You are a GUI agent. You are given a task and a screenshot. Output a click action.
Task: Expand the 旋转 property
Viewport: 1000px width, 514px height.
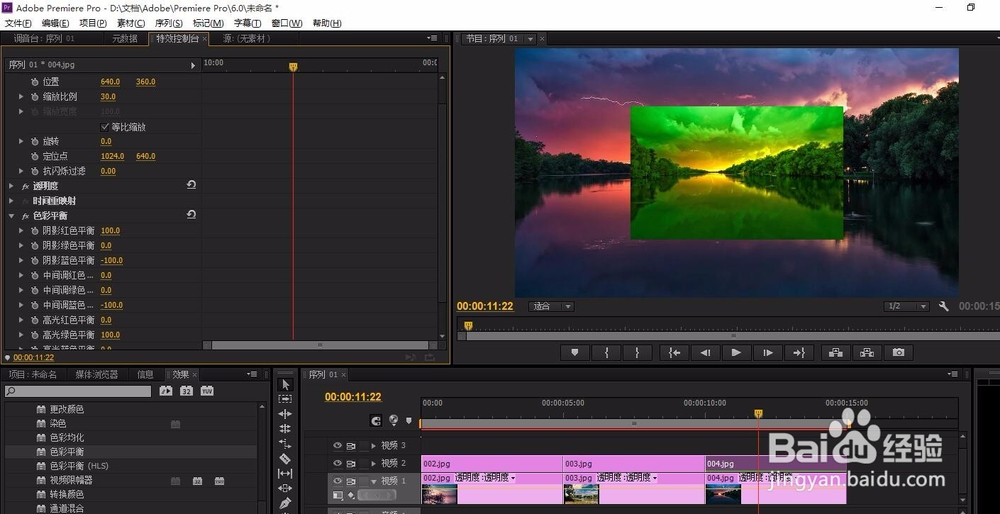click(x=21, y=141)
